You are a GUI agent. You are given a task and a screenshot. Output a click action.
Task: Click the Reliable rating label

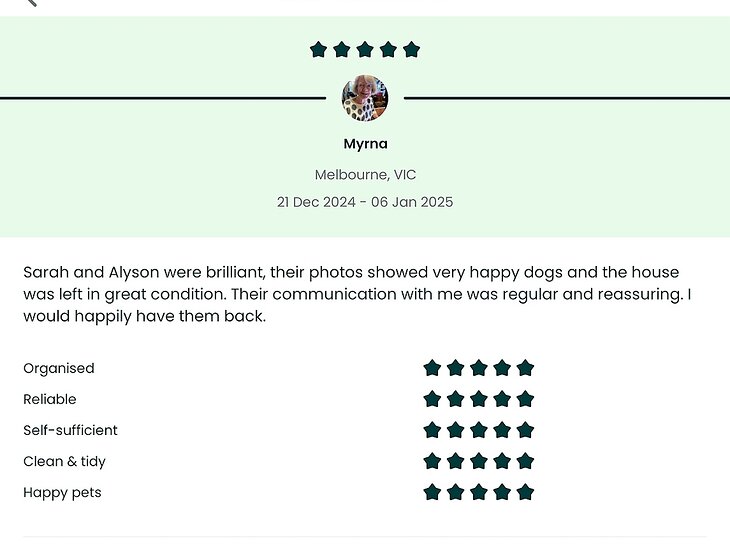coord(50,399)
